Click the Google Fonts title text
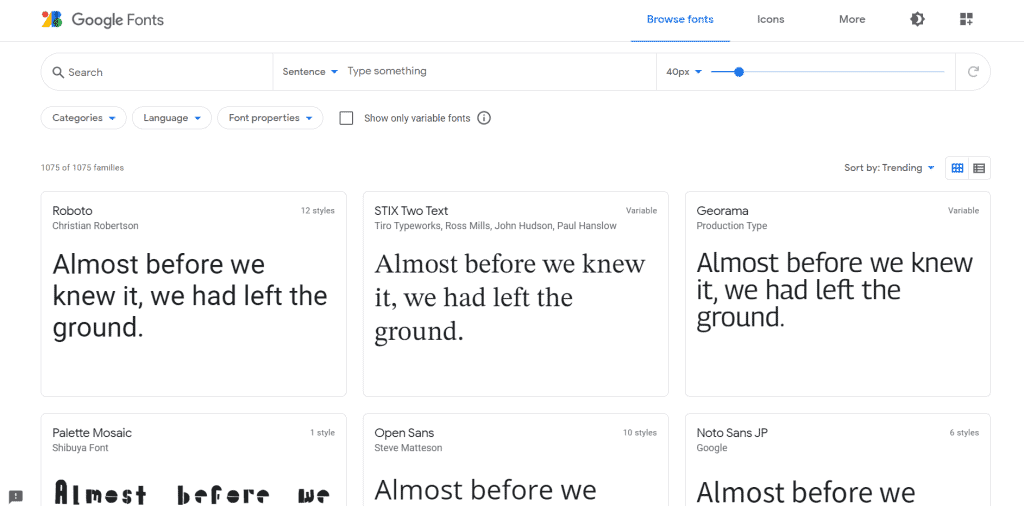The height and width of the screenshot is (506, 1024). click(118, 20)
